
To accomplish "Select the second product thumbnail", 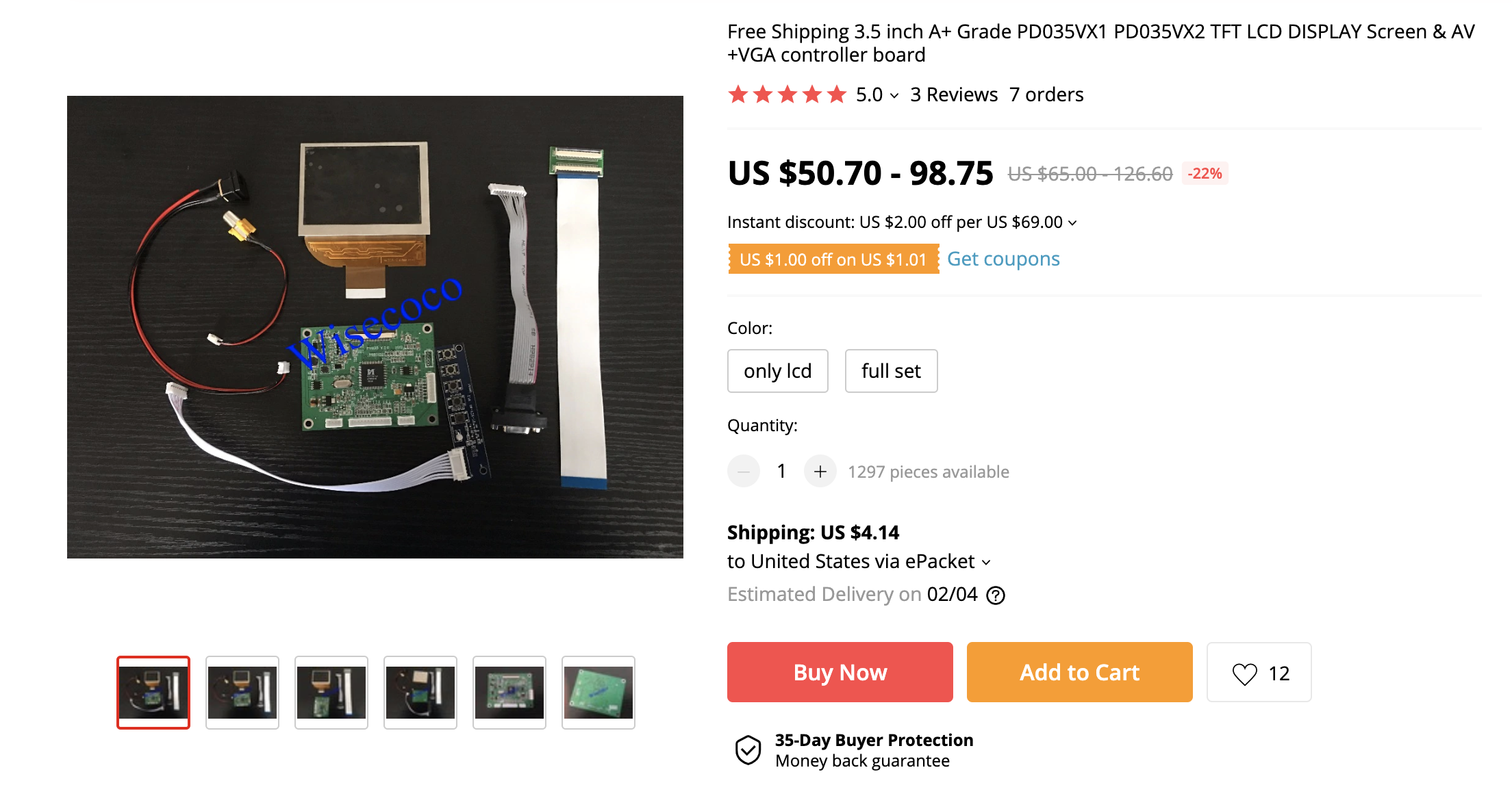I will [242, 693].
